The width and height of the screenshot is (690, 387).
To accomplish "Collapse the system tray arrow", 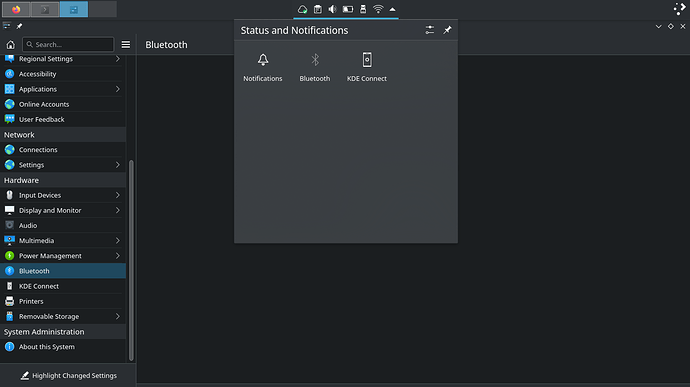I will click(392, 9).
